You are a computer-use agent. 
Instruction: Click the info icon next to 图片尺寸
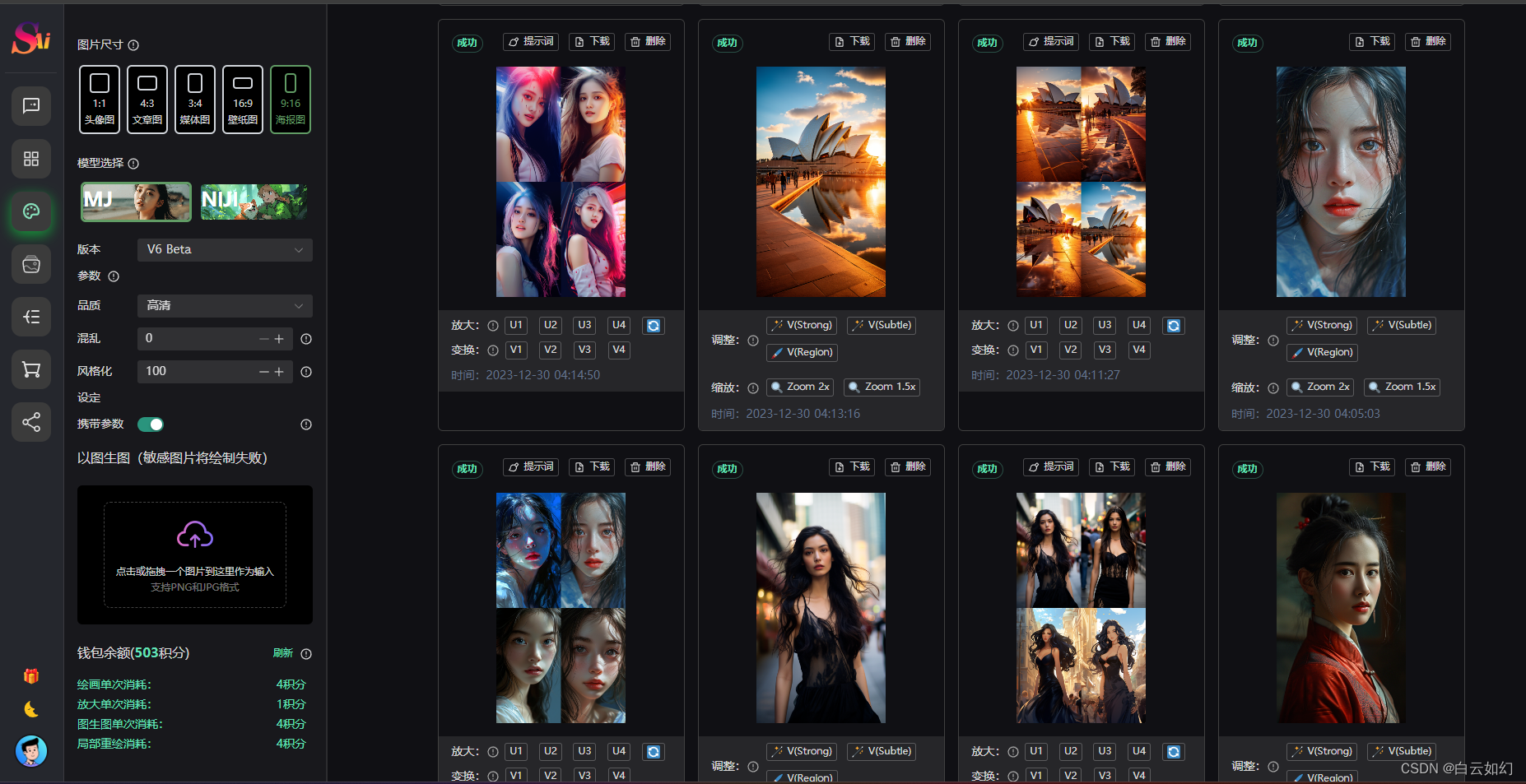point(133,45)
